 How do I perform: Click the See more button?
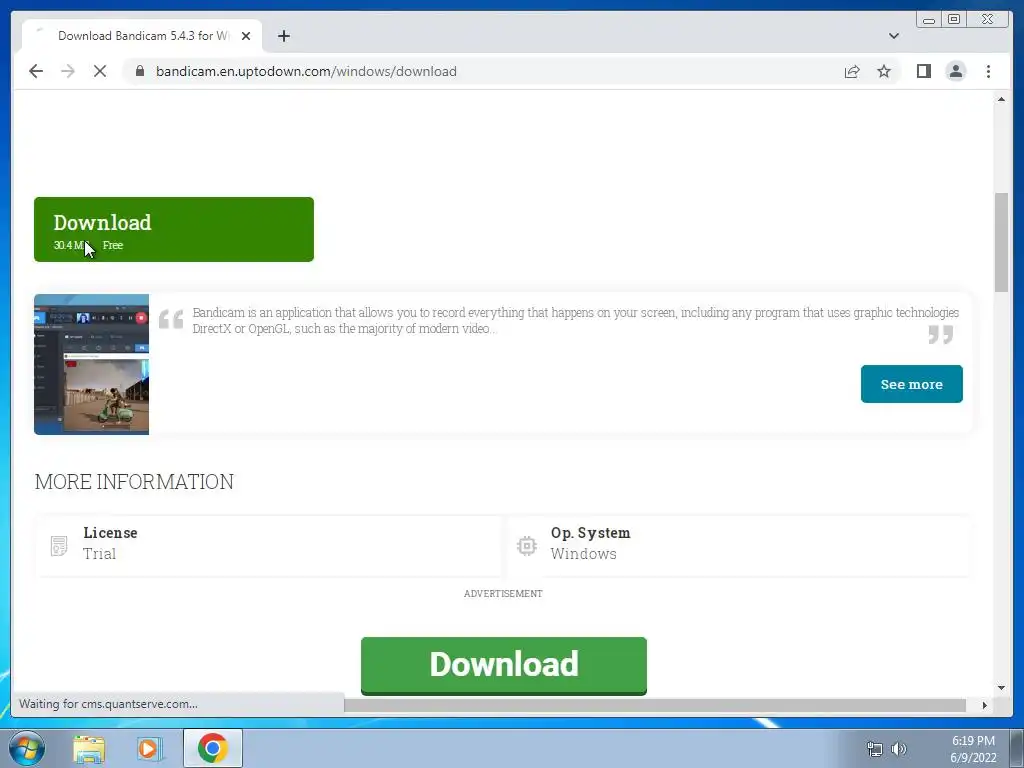pos(912,384)
